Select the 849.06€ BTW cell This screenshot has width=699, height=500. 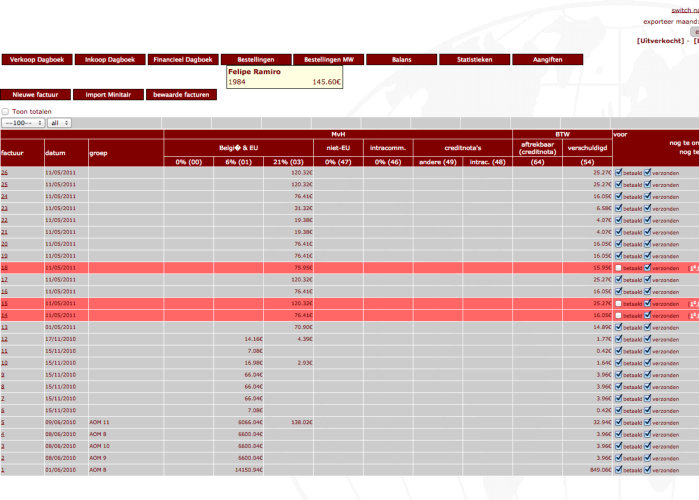[587, 470]
